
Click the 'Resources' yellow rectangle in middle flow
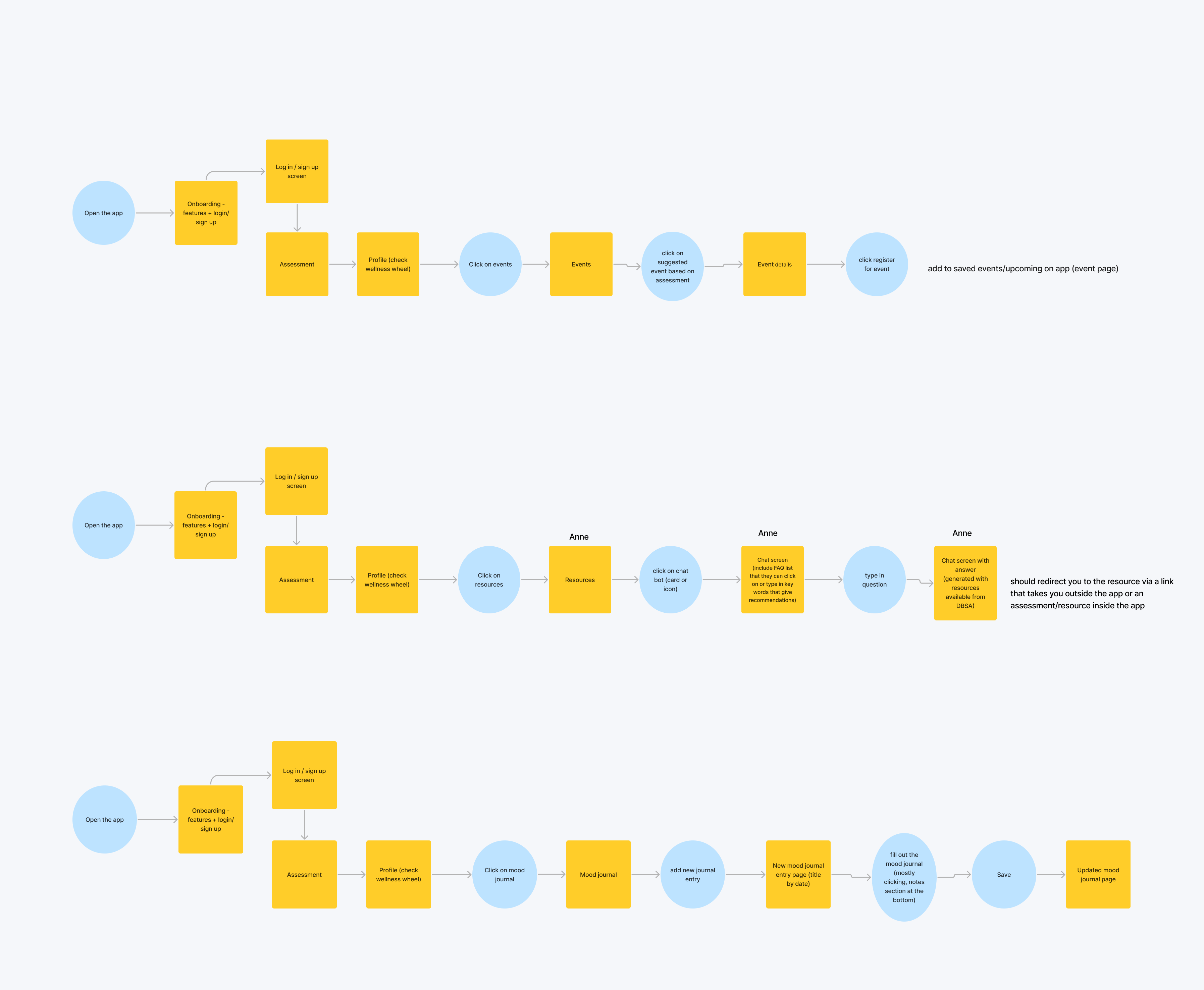pos(580,580)
